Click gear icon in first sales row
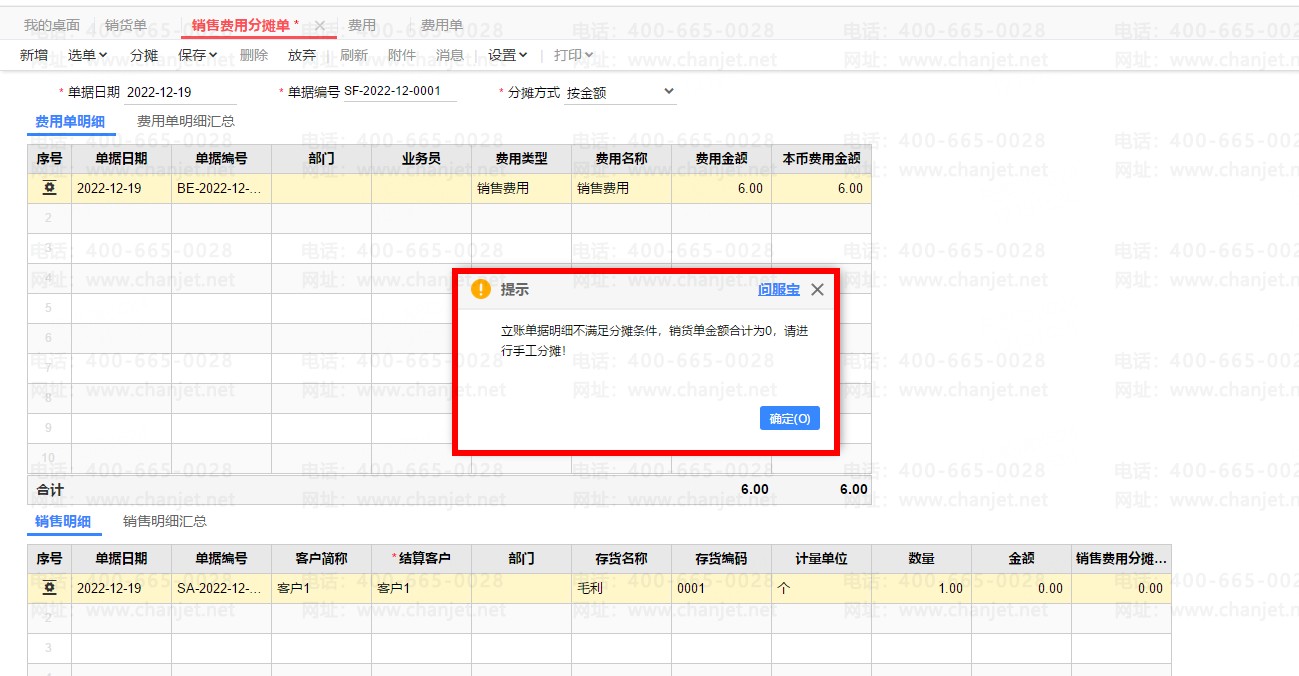This screenshot has height=676, width=1299. (49, 588)
